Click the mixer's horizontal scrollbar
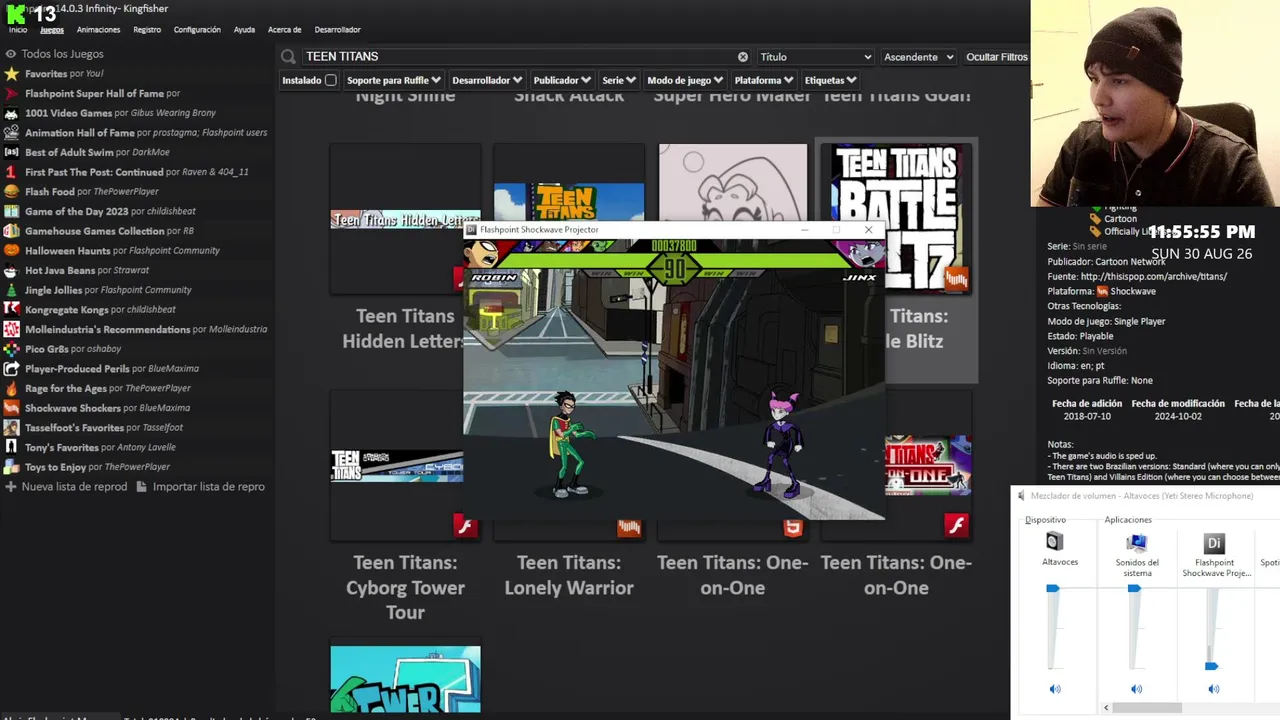The image size is (1280, 720). point(1146,708)
